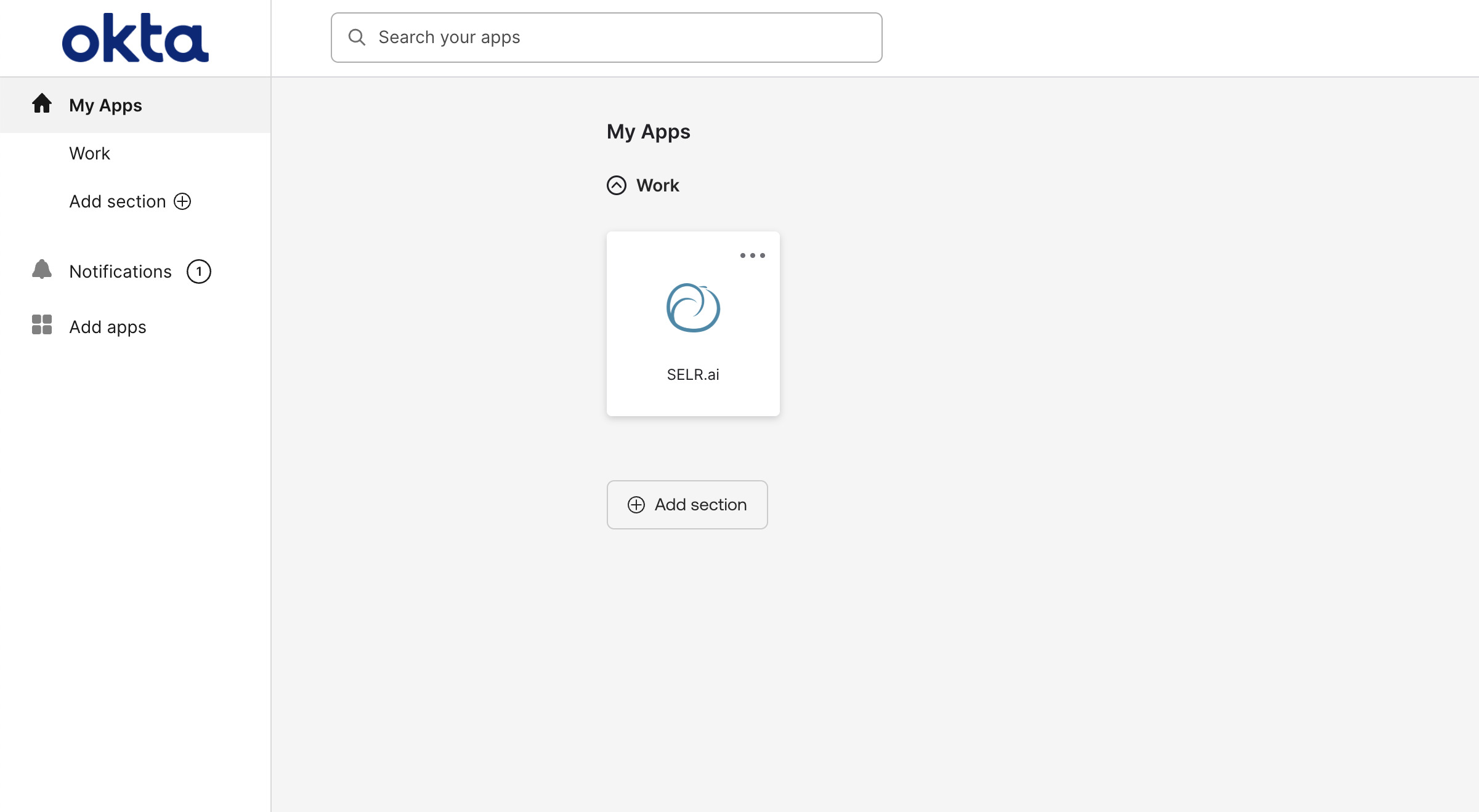Click the notification count badge showing 1
Image resolution: width=1479 pixels, height=812 pixels.
199,271
